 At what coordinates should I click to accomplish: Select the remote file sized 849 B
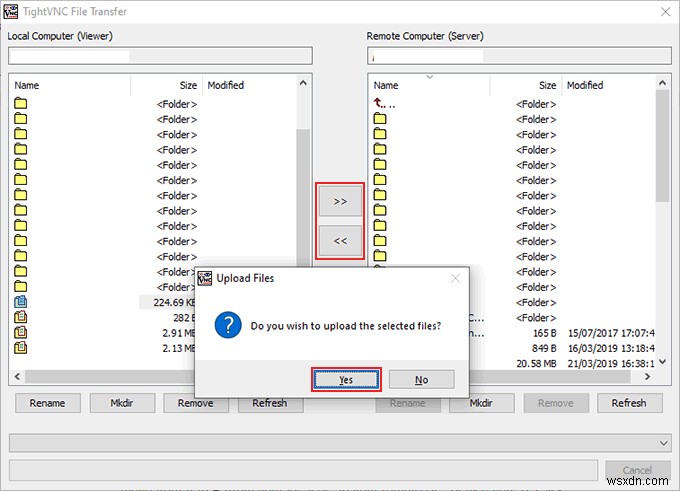(x=544, y=348)
